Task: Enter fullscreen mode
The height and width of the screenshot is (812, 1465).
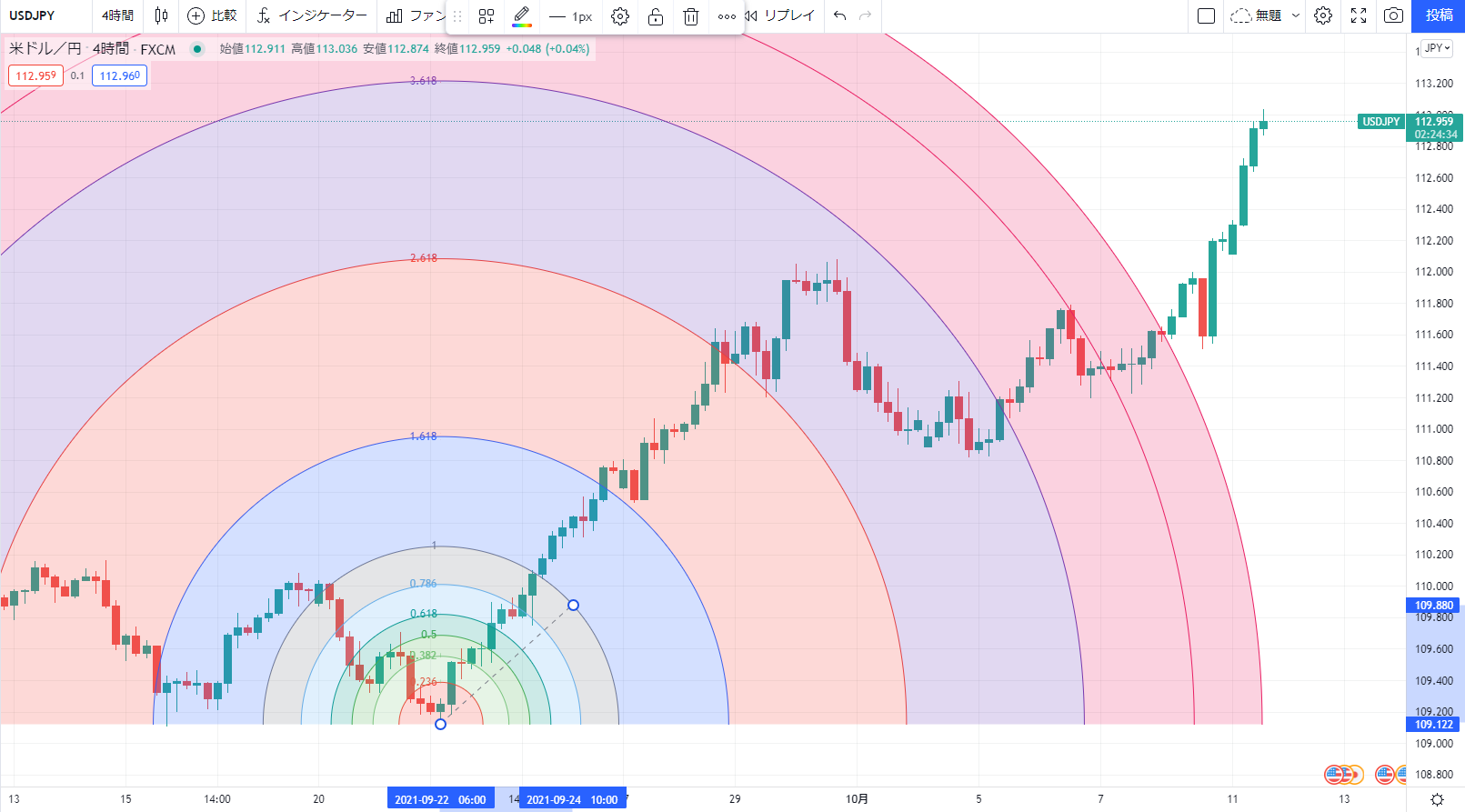Action: click(x=1359, y=15)
